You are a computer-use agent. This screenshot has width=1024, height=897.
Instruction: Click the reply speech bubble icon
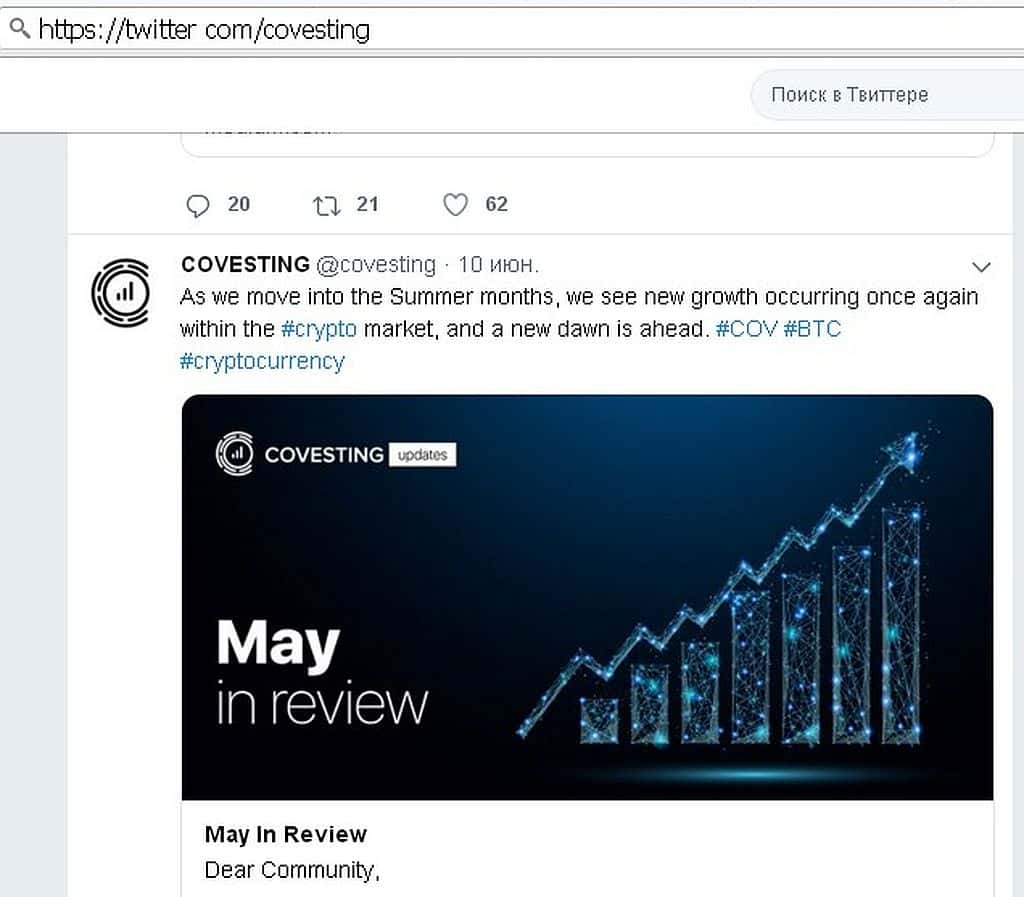coord(198,205)
